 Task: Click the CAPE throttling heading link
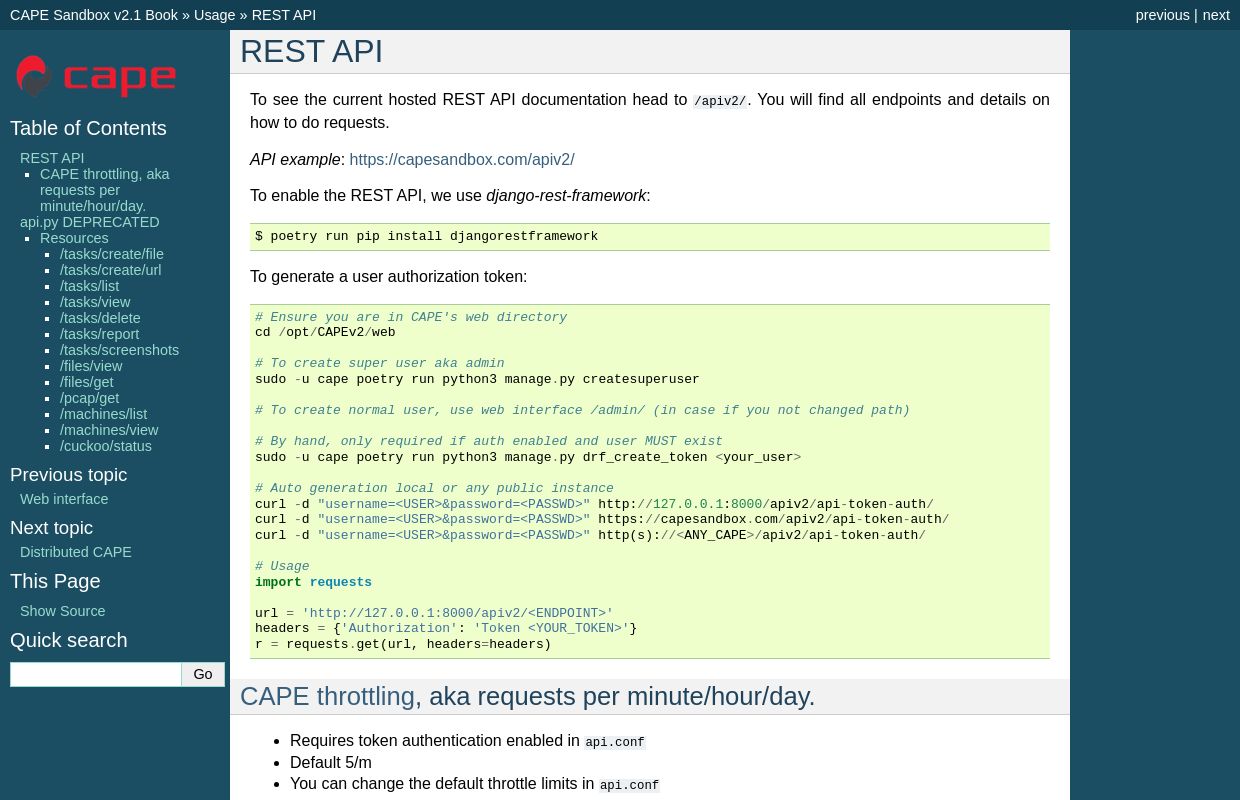(327, 696)
